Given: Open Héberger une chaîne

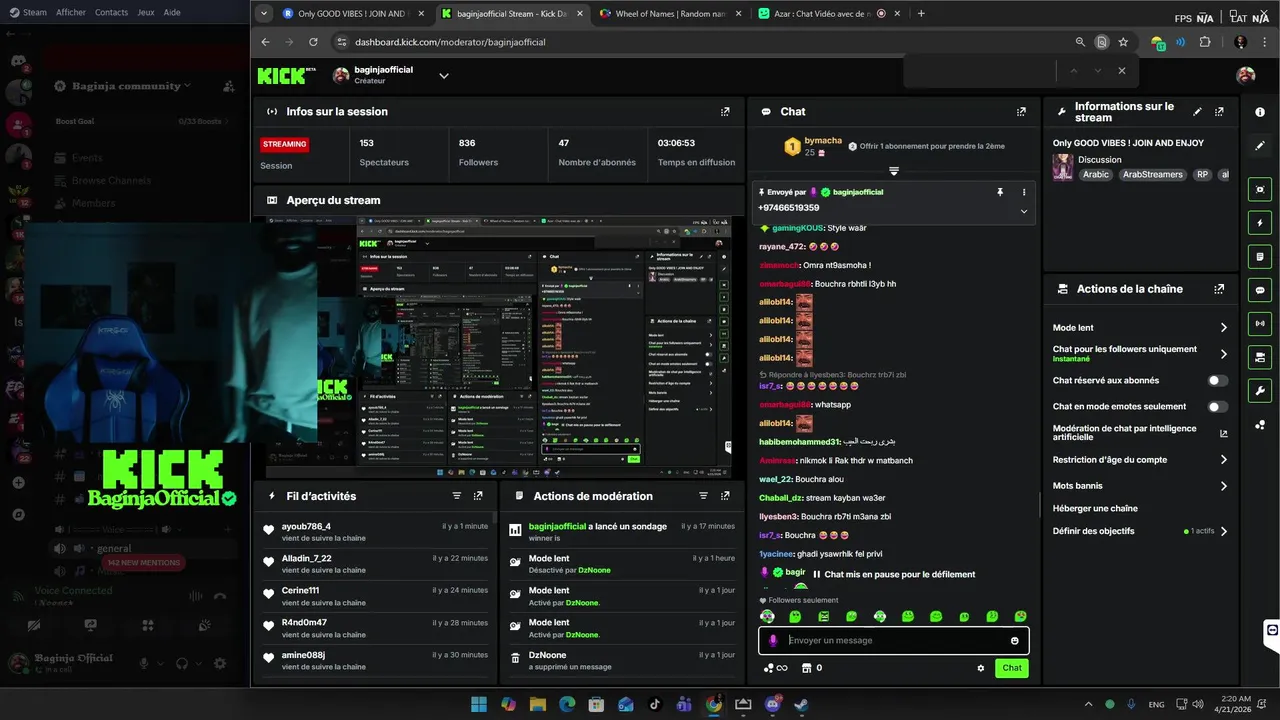Looking at the screenshot, I should (1095, 509).
